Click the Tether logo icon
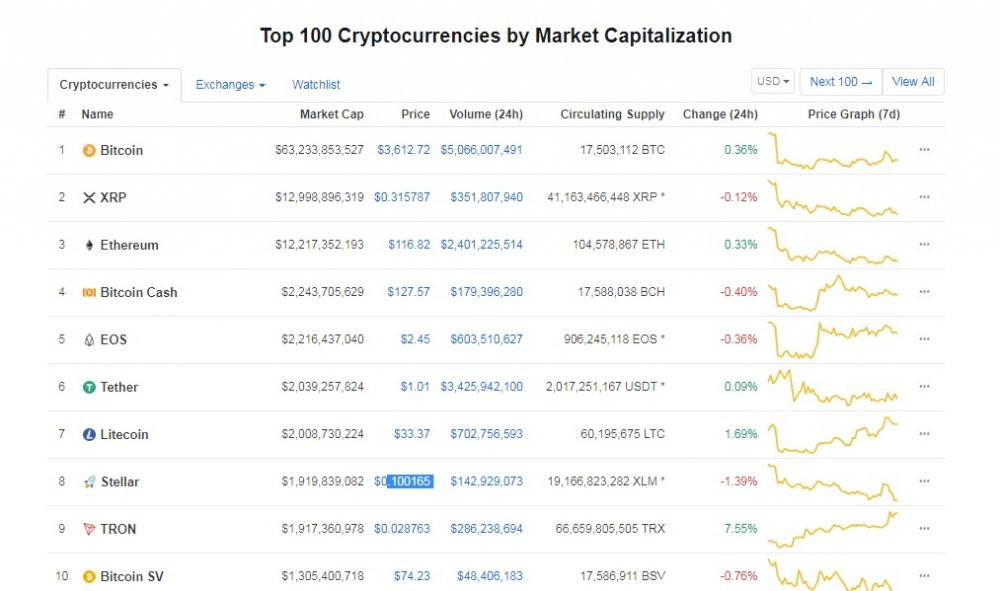Viewport: 1000px width, 591px height. pos(89,387)
